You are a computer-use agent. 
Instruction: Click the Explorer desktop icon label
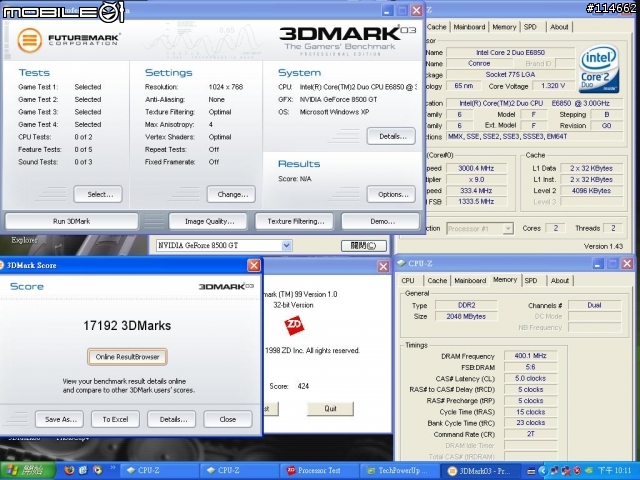tap(24, 240)
